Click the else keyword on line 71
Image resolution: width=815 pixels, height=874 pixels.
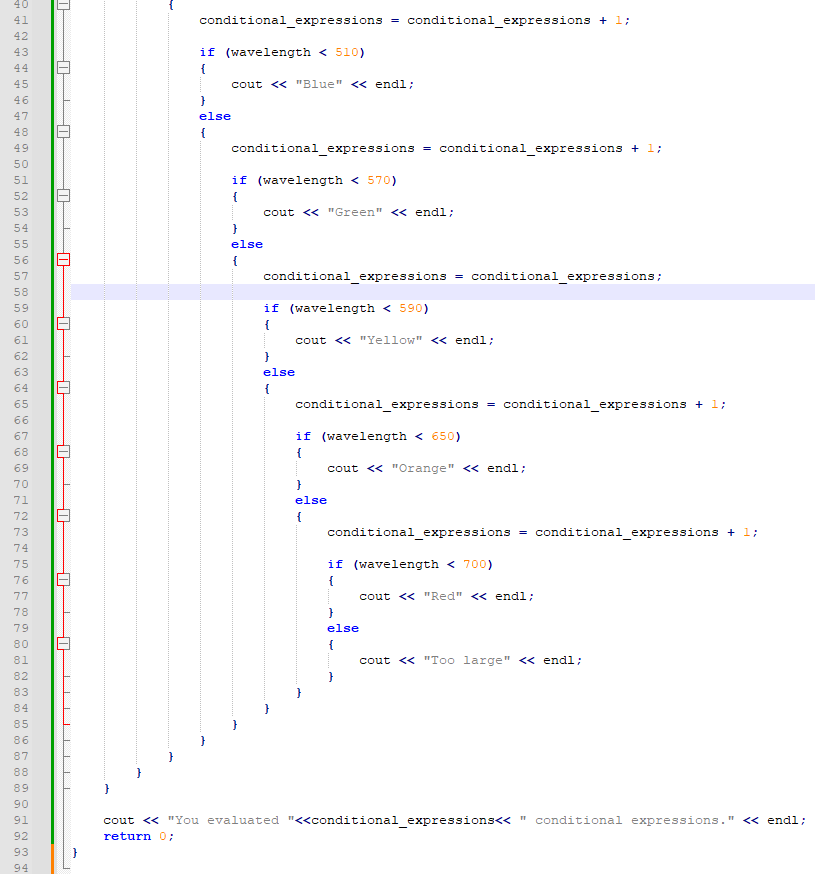tap(311, 500)
